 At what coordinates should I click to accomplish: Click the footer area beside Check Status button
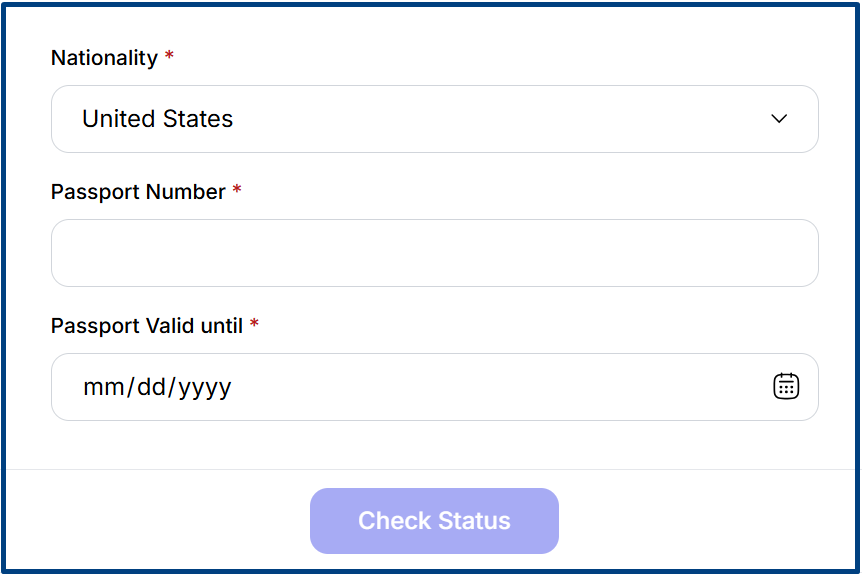700,521
